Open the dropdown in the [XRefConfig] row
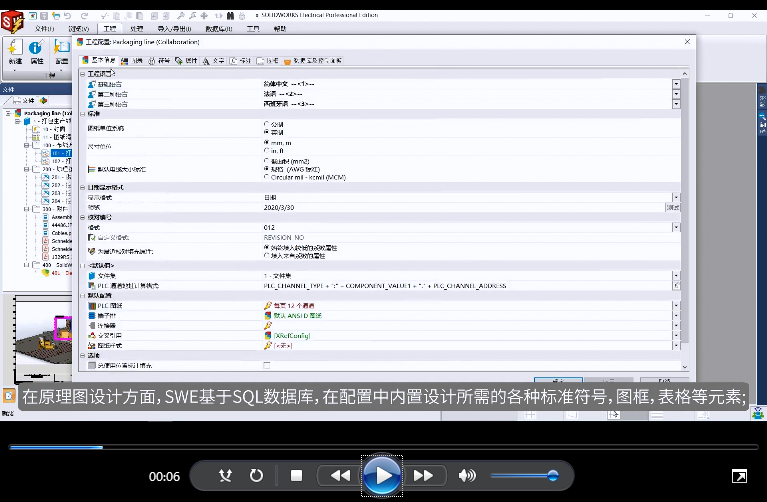This screenshot has height=502, width=767. pos(676,336)
